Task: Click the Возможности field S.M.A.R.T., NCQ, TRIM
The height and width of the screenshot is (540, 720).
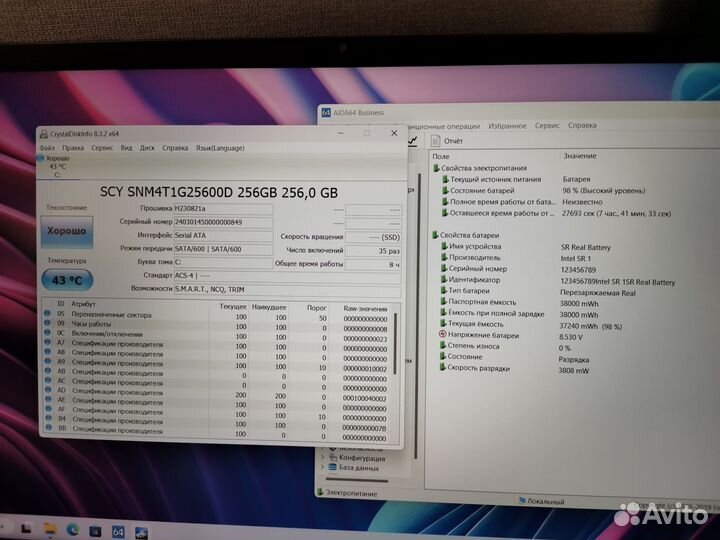Action: pos(287,290)
